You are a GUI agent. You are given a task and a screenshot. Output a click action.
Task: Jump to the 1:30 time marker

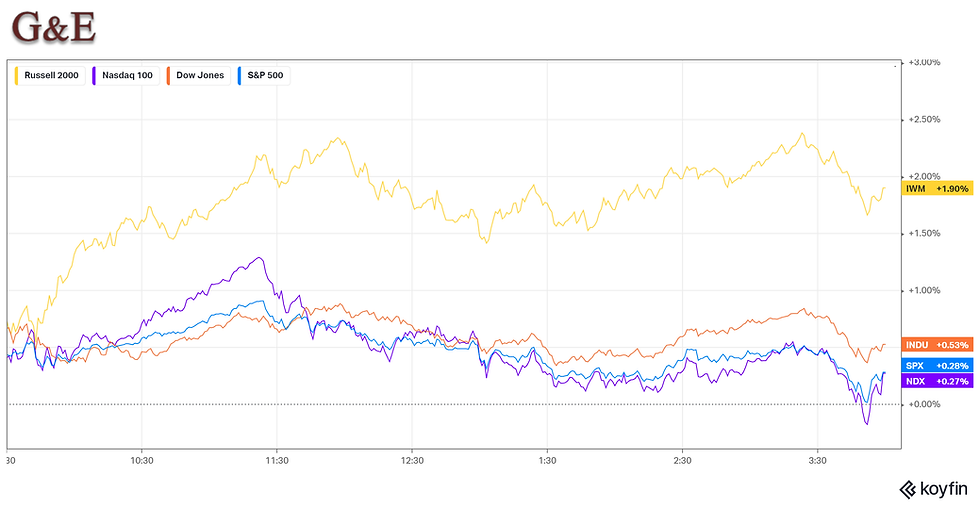point(547,461)
